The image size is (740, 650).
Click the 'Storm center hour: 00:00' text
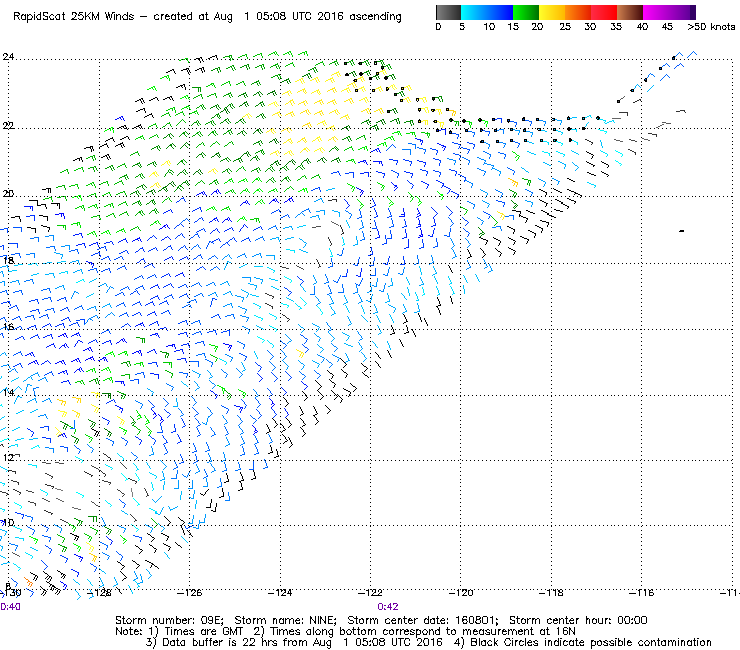point(578,620)
